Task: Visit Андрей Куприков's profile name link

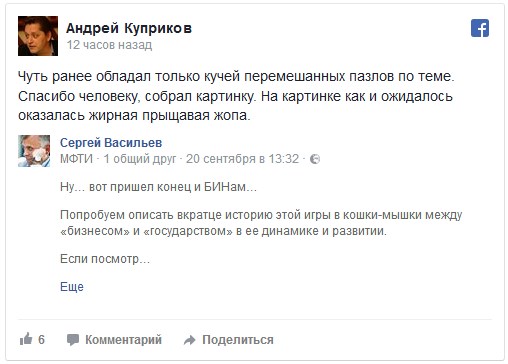Action: point(129,28)
